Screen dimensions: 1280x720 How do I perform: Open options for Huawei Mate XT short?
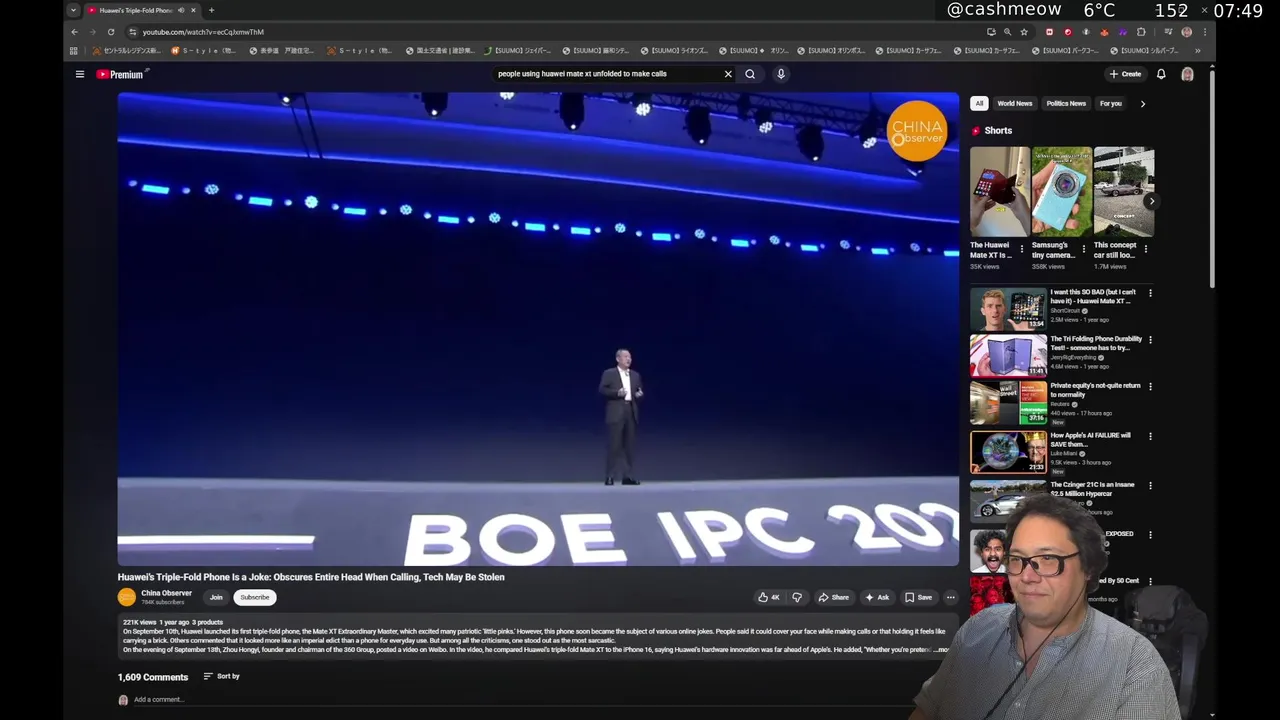(1021, 248)
